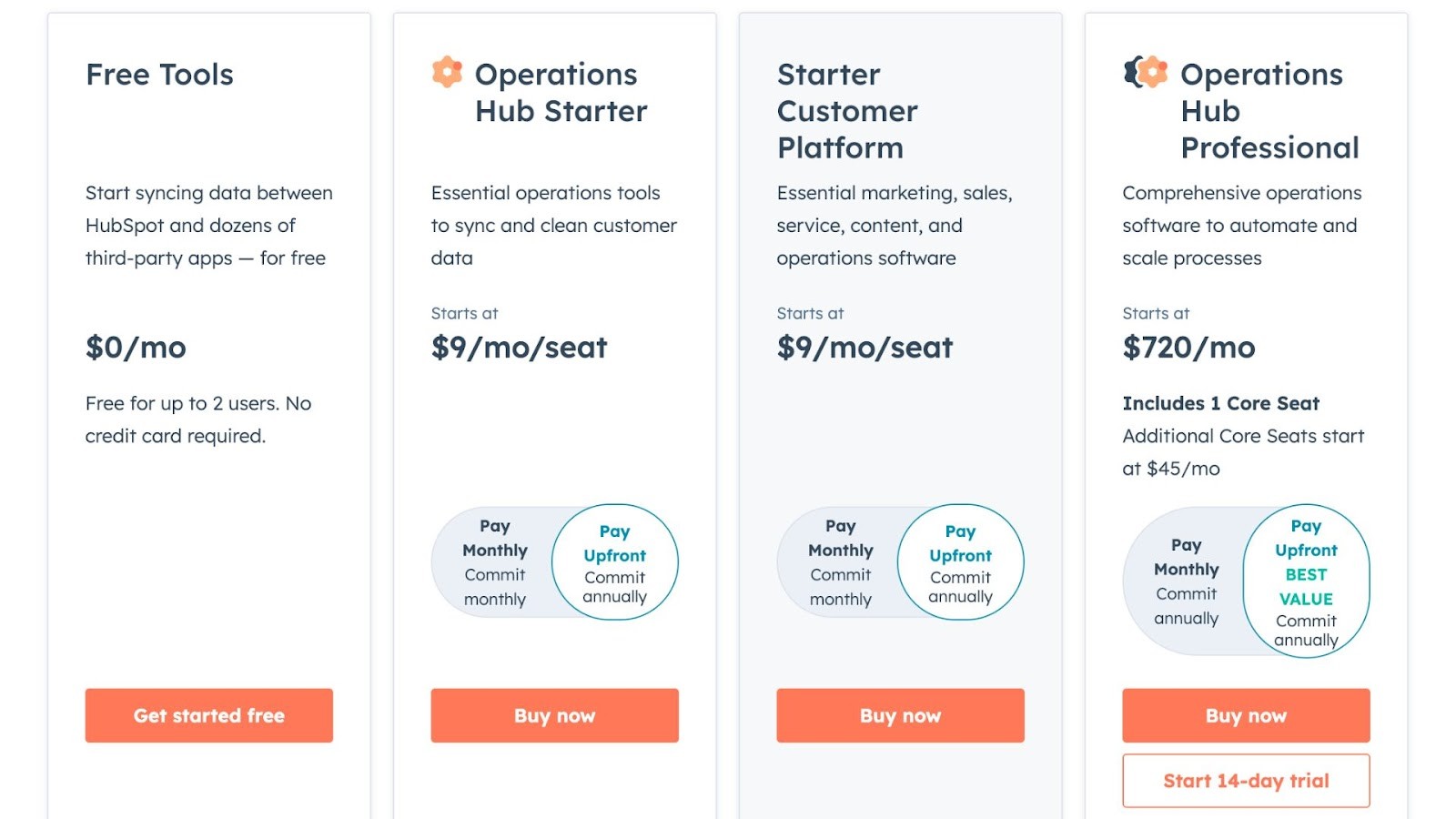1456x819 pixels.
Task: Click the $9/mo/seat price under Operations Hub Starter
Action: [x=519, y=347]
